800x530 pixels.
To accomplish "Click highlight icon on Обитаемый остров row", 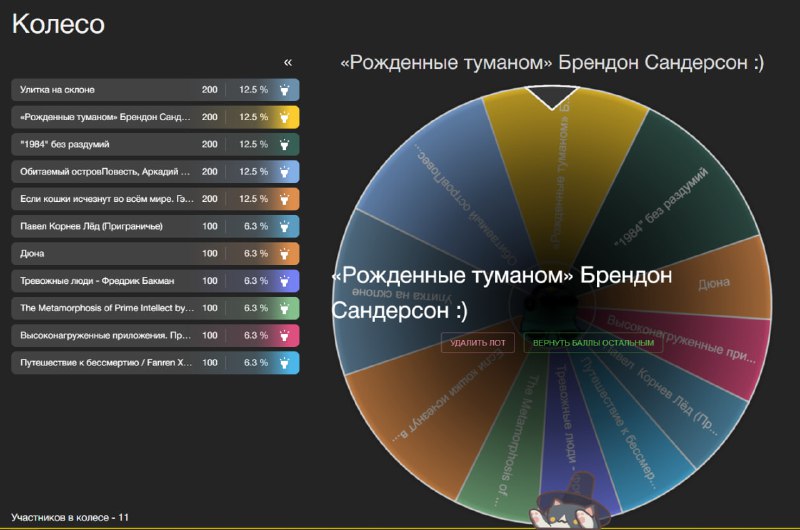I will (x=285, y=172).
